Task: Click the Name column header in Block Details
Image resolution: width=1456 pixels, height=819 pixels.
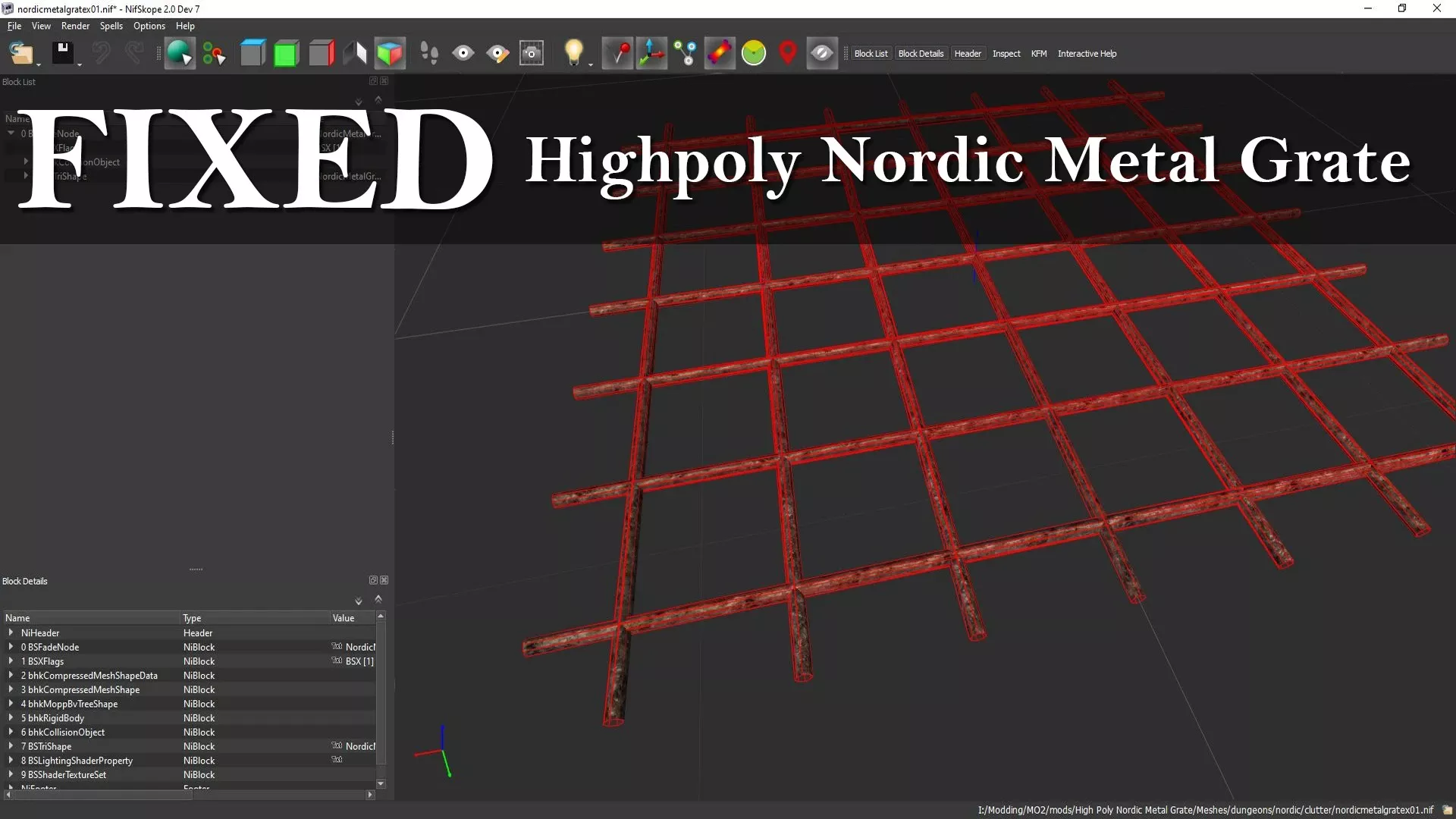Action: 91,618
